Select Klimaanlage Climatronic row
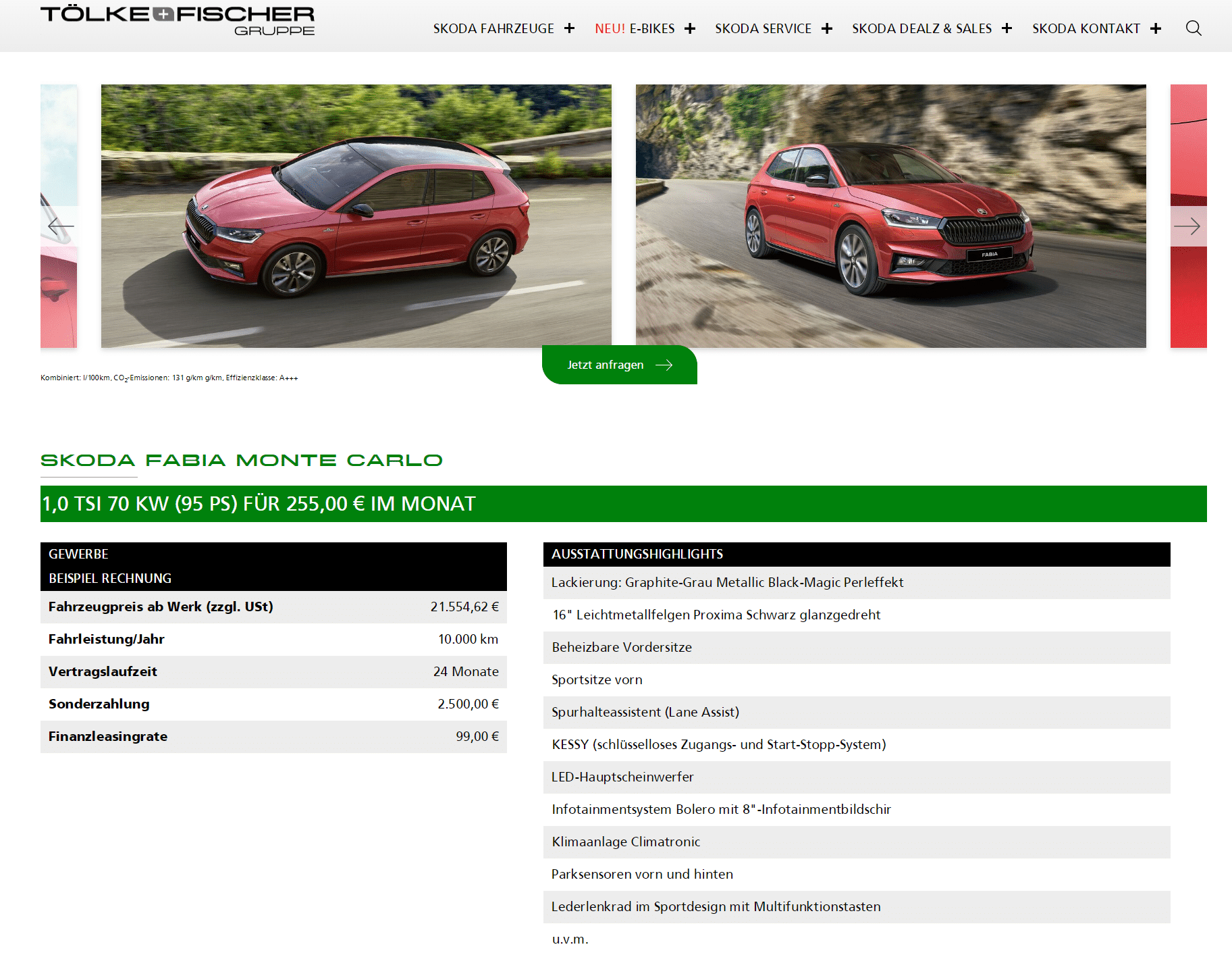 click(857, 842)
